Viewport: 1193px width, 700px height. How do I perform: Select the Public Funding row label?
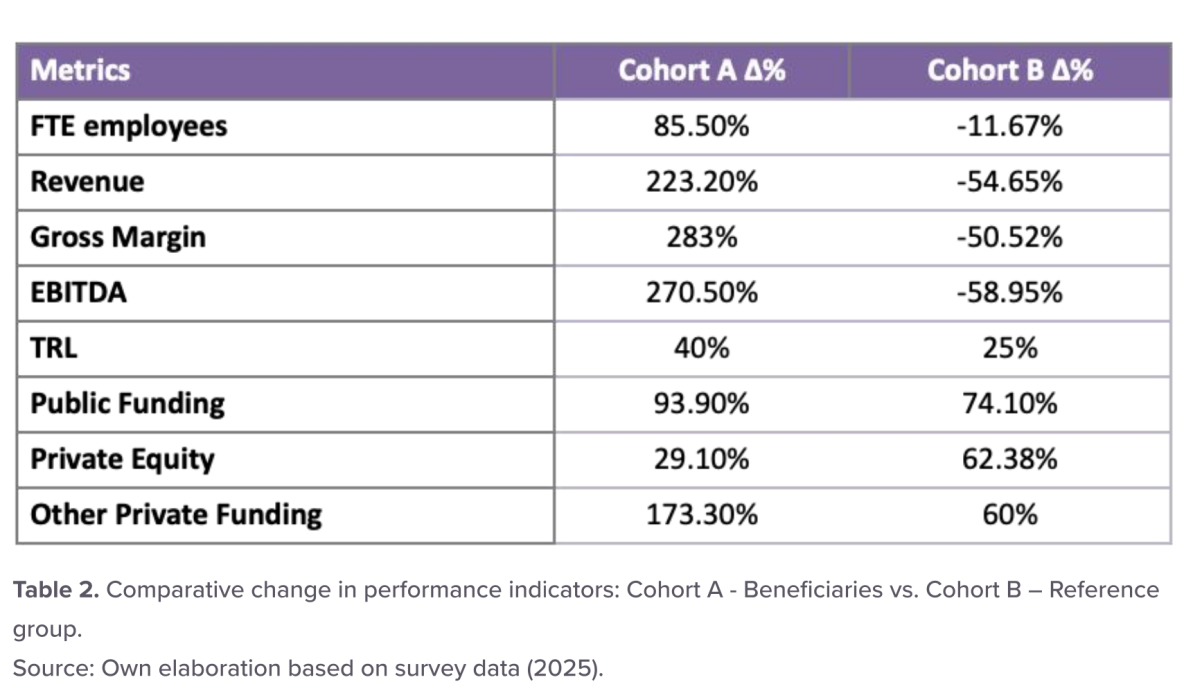click(x=127, y=404)
